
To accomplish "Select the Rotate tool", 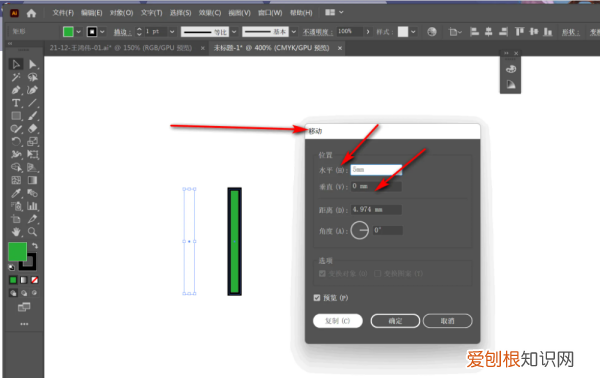I will [16, 142].
